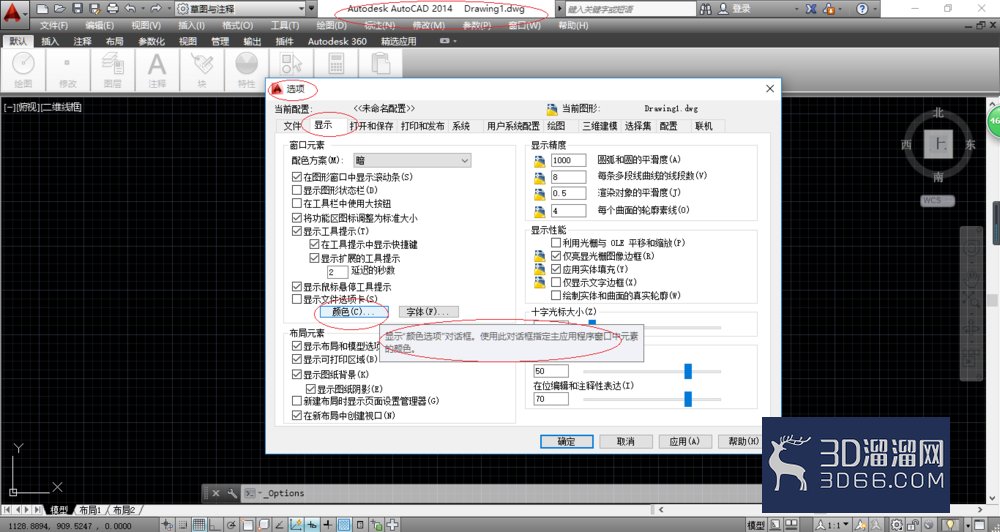Click the help question mark icon
Screen dimensions: 1000x532
pos(862,9)
